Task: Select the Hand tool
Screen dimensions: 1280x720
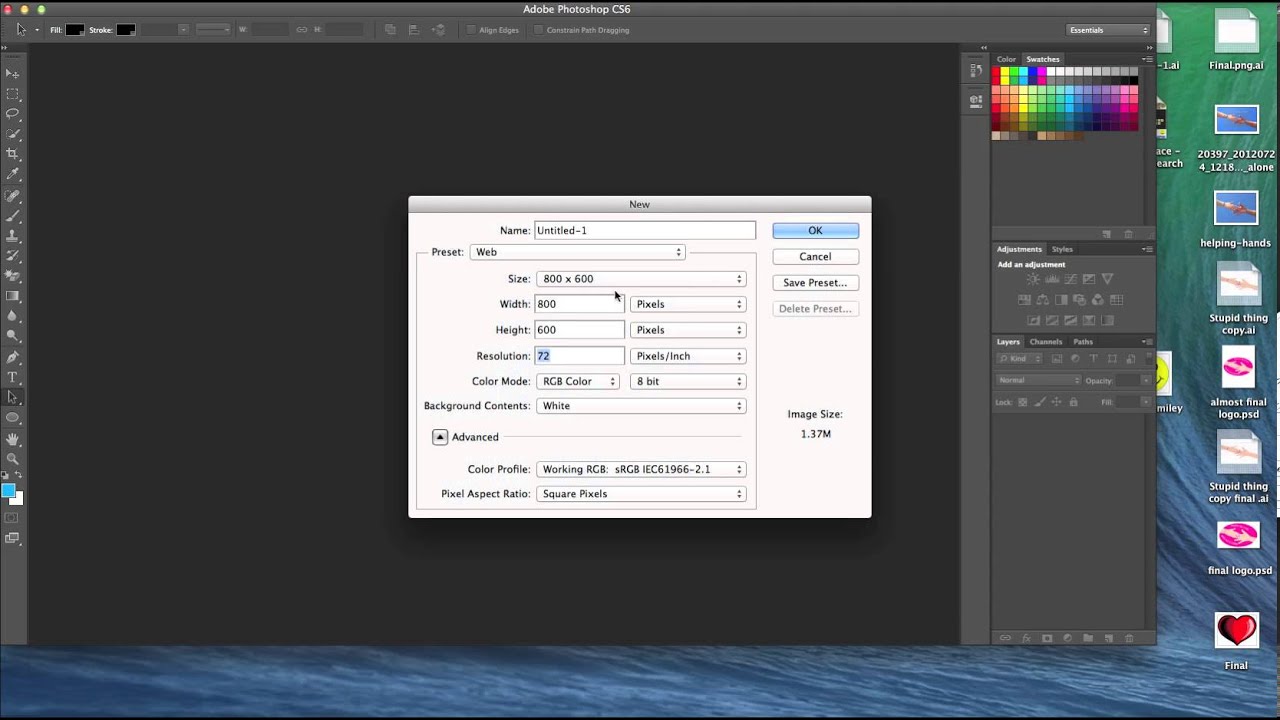Action: pyautogui.click(x=13, y=438)
